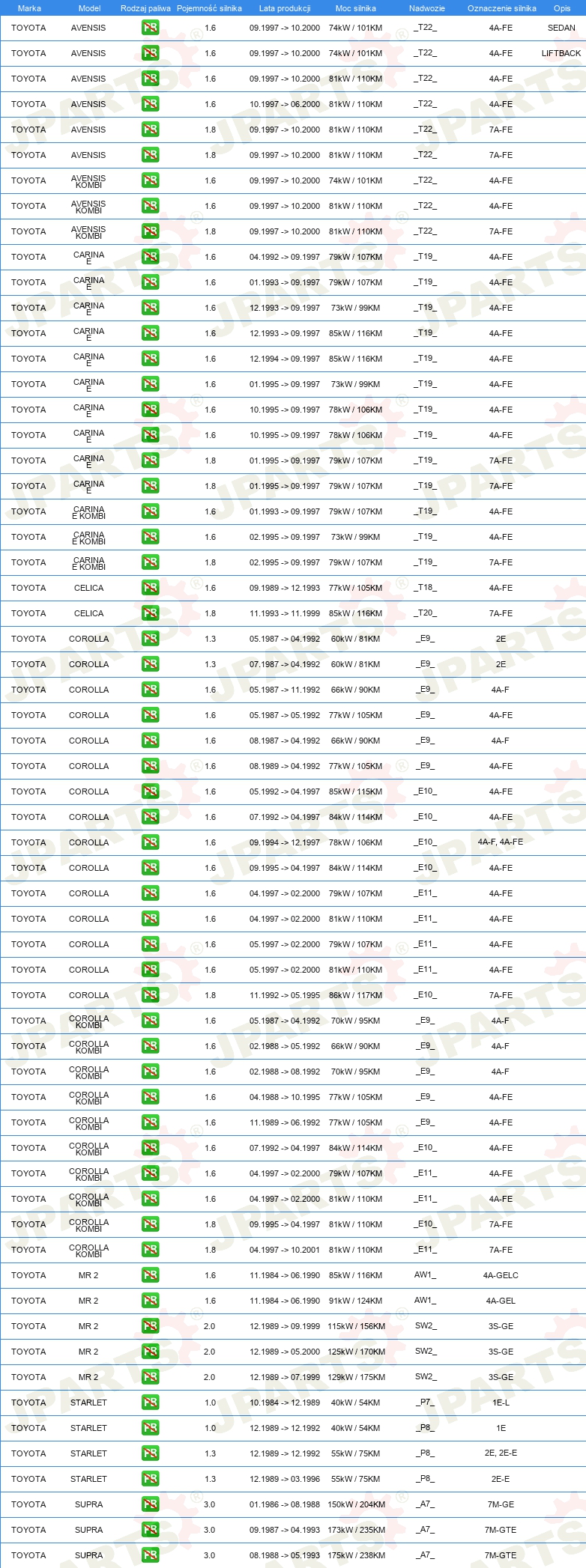This screenshot has width=586, height=1568.
Task: Select the '11.1993 -> 11.1999' production years cell
Action: (285, 613)
